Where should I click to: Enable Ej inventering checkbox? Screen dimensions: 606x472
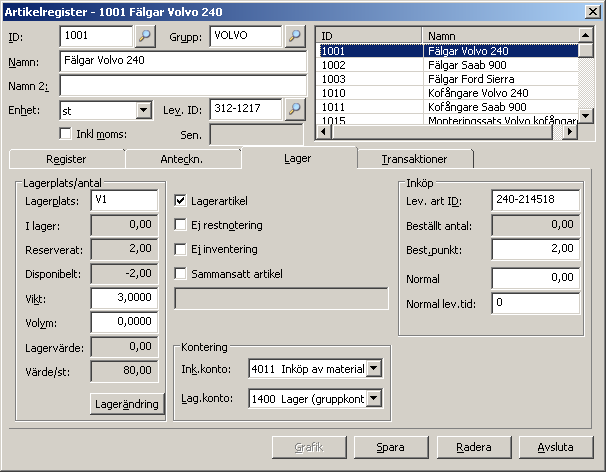[180, 249]
